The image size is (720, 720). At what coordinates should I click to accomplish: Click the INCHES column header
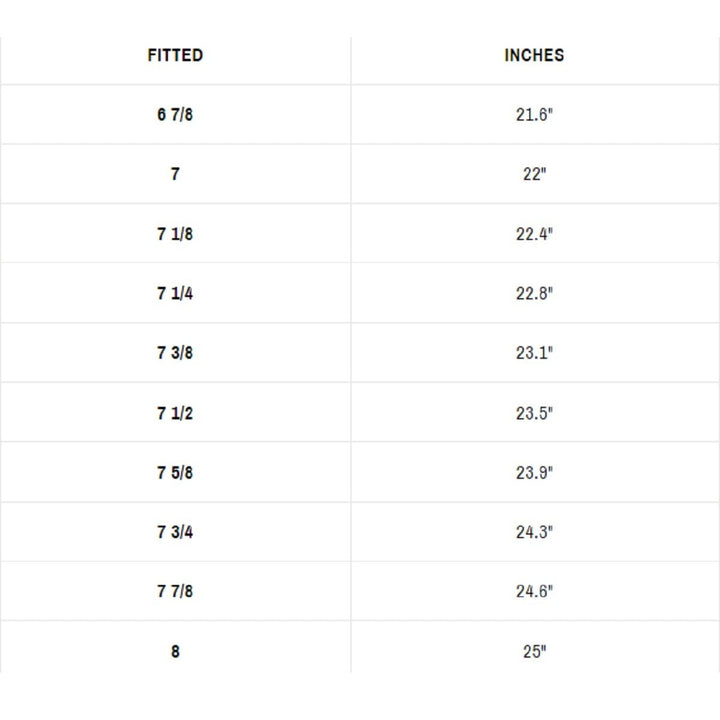click(534, 56)
